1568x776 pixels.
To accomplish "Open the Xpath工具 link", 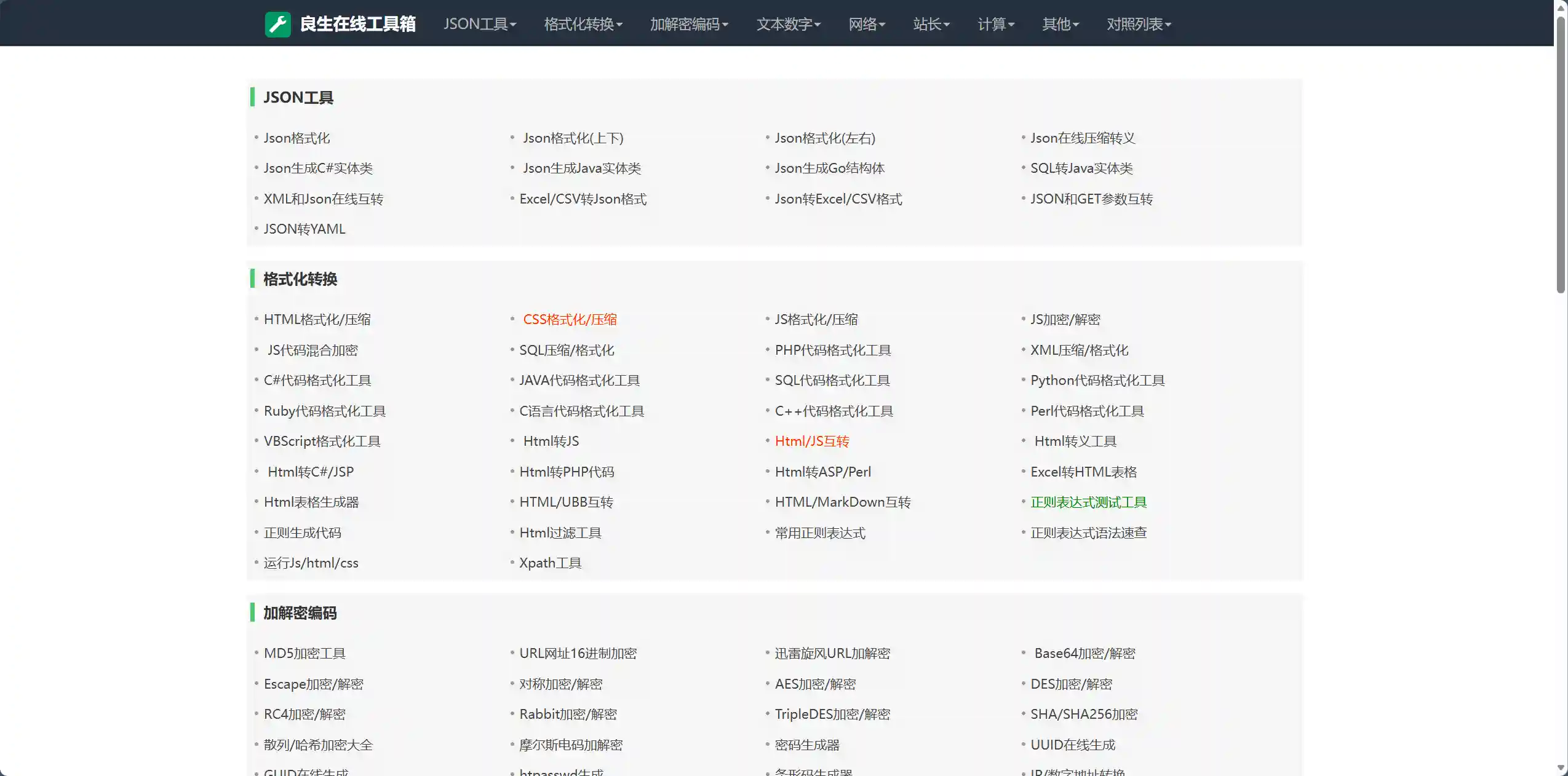I will click(550, 563).
